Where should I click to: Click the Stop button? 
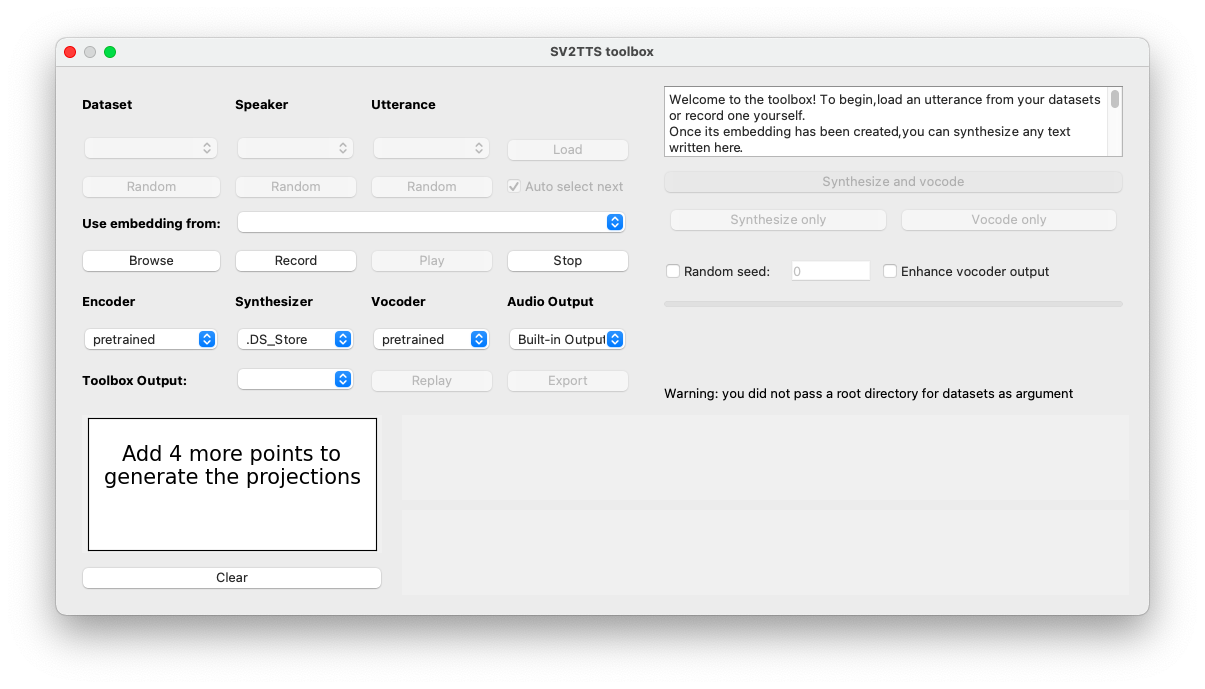tap(568, 260)
